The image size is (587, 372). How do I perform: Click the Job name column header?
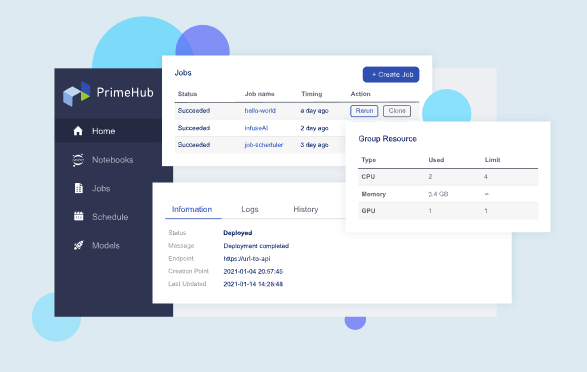(x=259, y=94)
